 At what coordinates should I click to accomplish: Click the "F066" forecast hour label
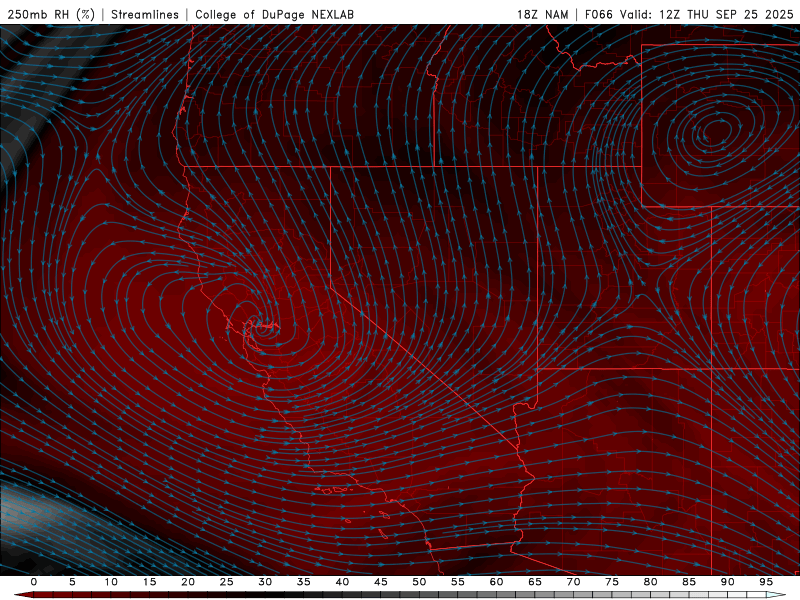598,14
